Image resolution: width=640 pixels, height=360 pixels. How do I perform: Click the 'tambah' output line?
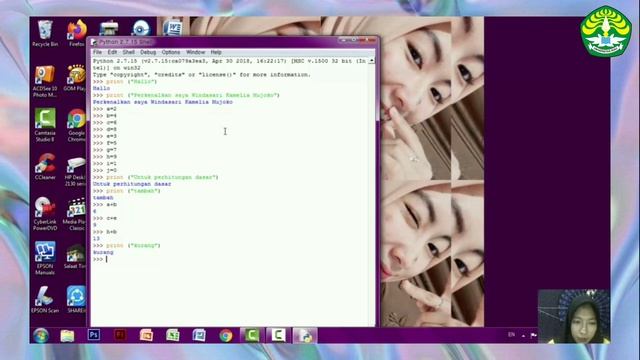(103, 198)
